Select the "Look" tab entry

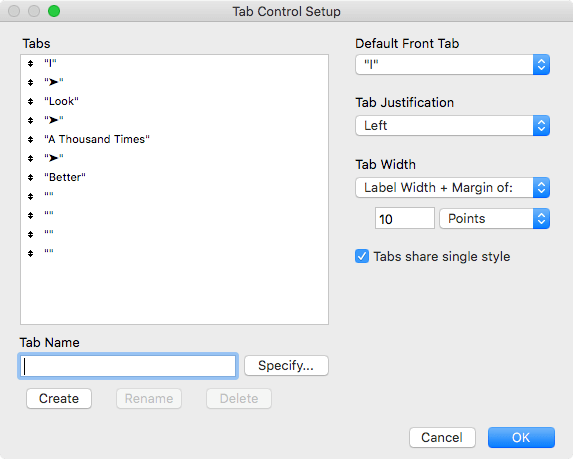coord(61,101)
